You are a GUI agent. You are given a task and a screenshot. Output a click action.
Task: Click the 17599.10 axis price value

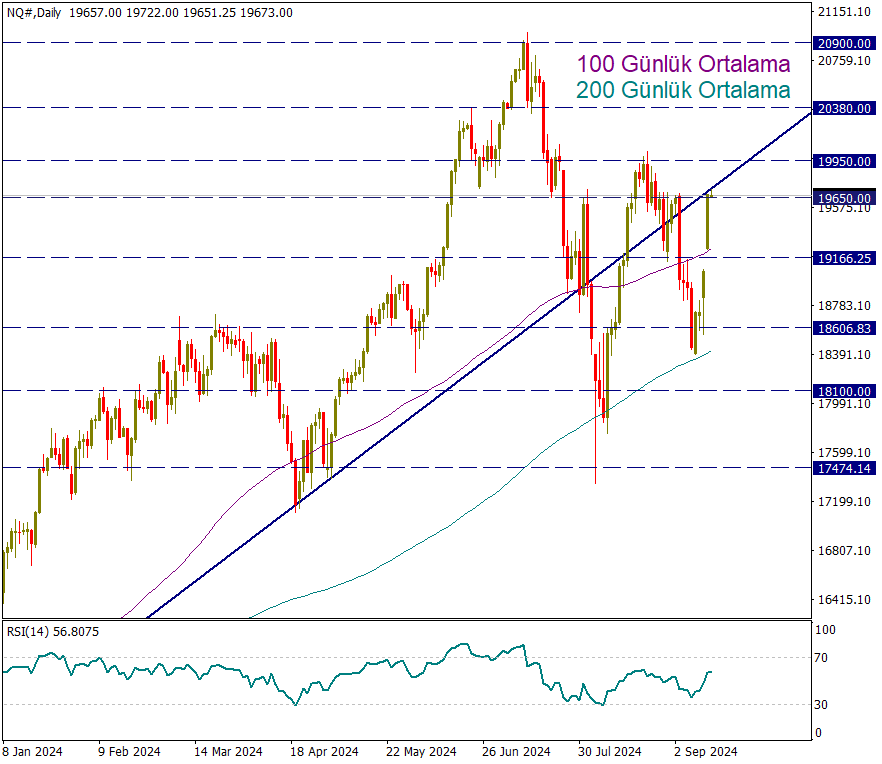844,452
